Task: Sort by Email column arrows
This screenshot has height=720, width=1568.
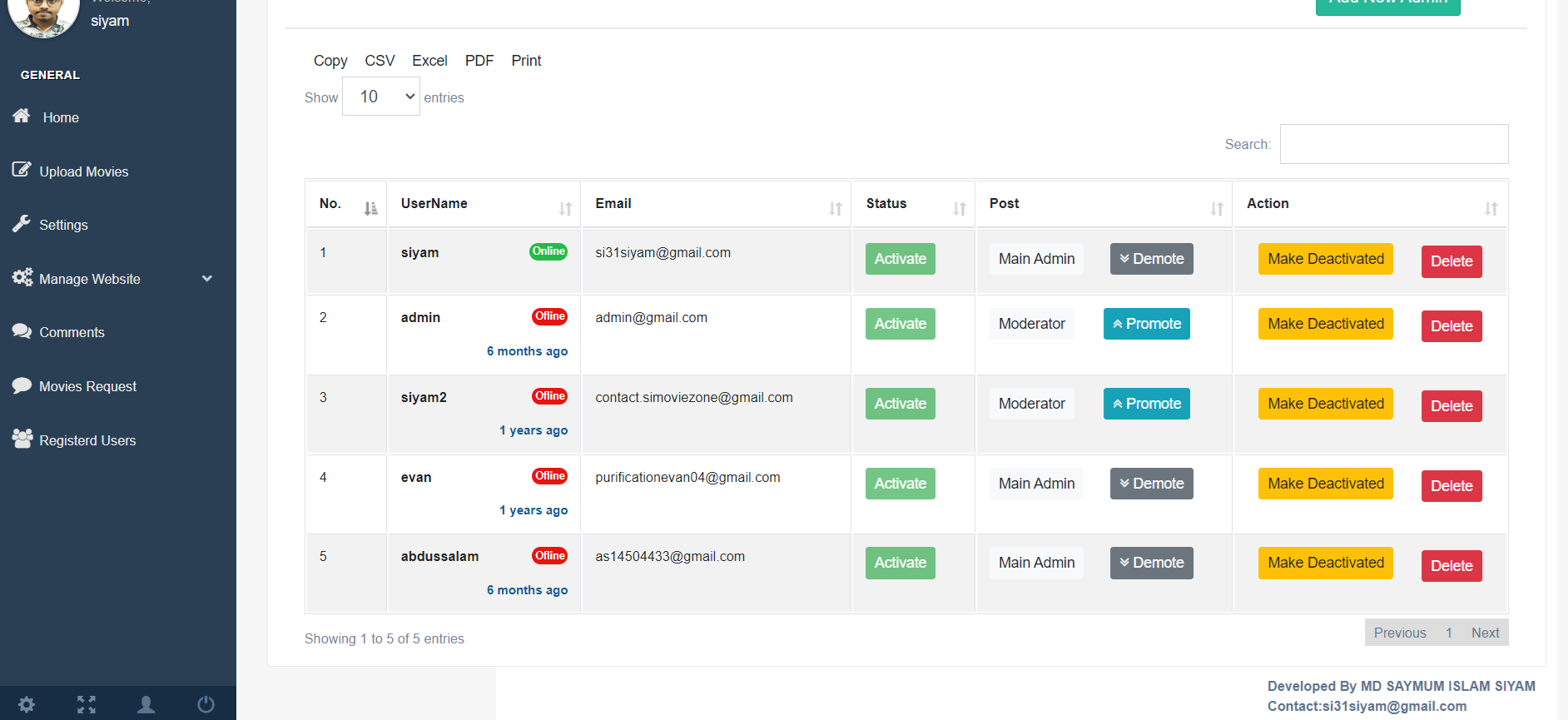Action: (x=836, y=208)
